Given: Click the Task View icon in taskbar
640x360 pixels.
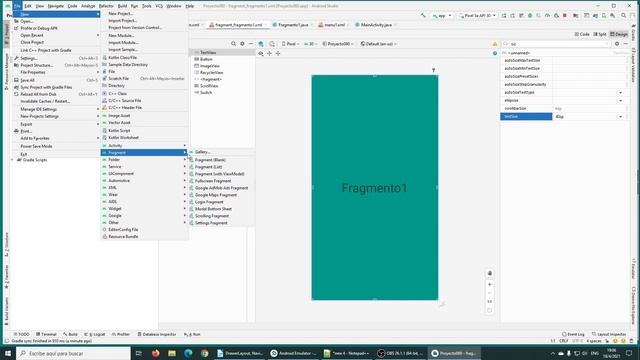Looking at the screenshot, I should [138, 353].
